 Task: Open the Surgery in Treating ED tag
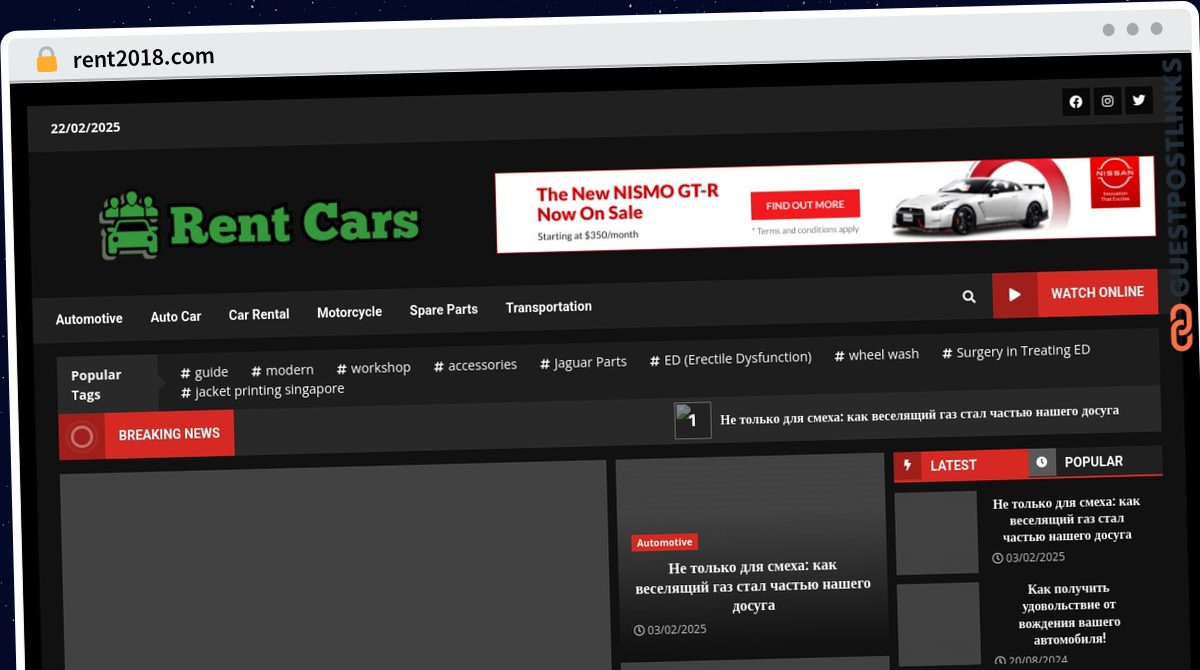(x=1016, y=351)
